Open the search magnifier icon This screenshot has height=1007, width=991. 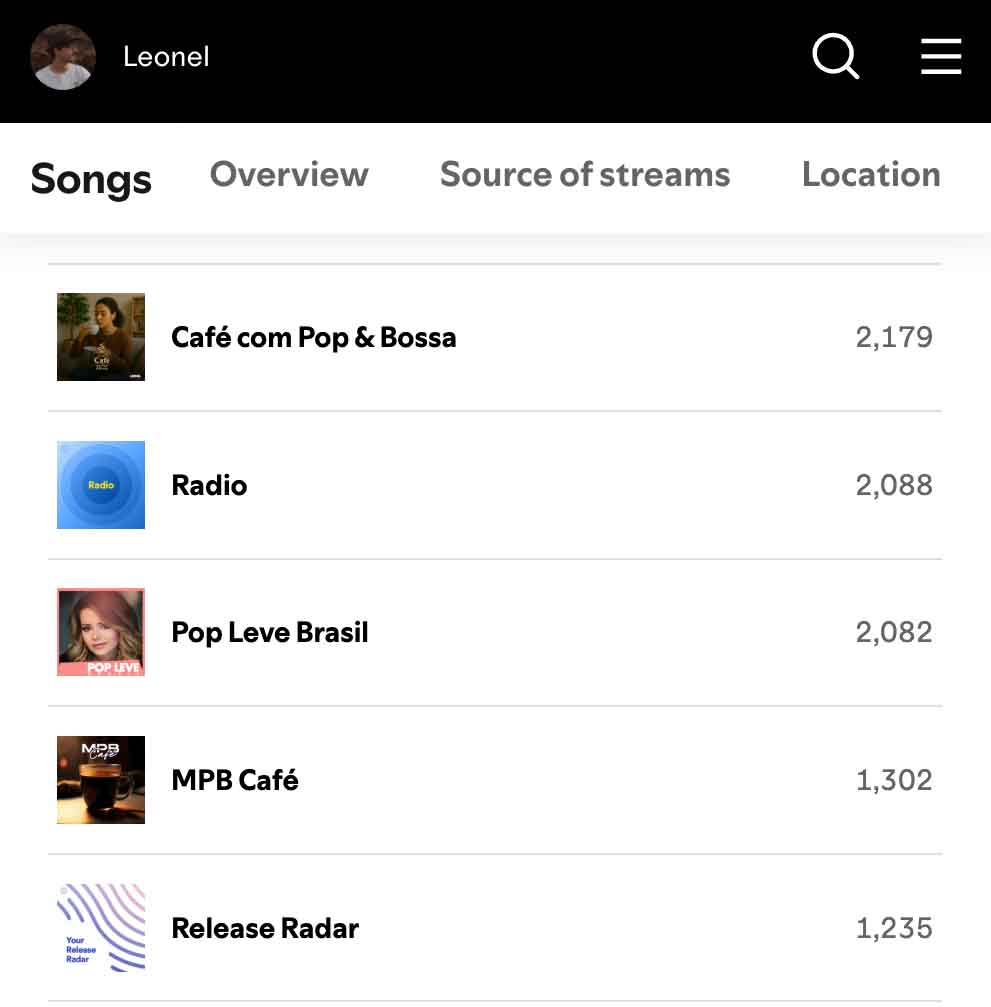point(836,57)
